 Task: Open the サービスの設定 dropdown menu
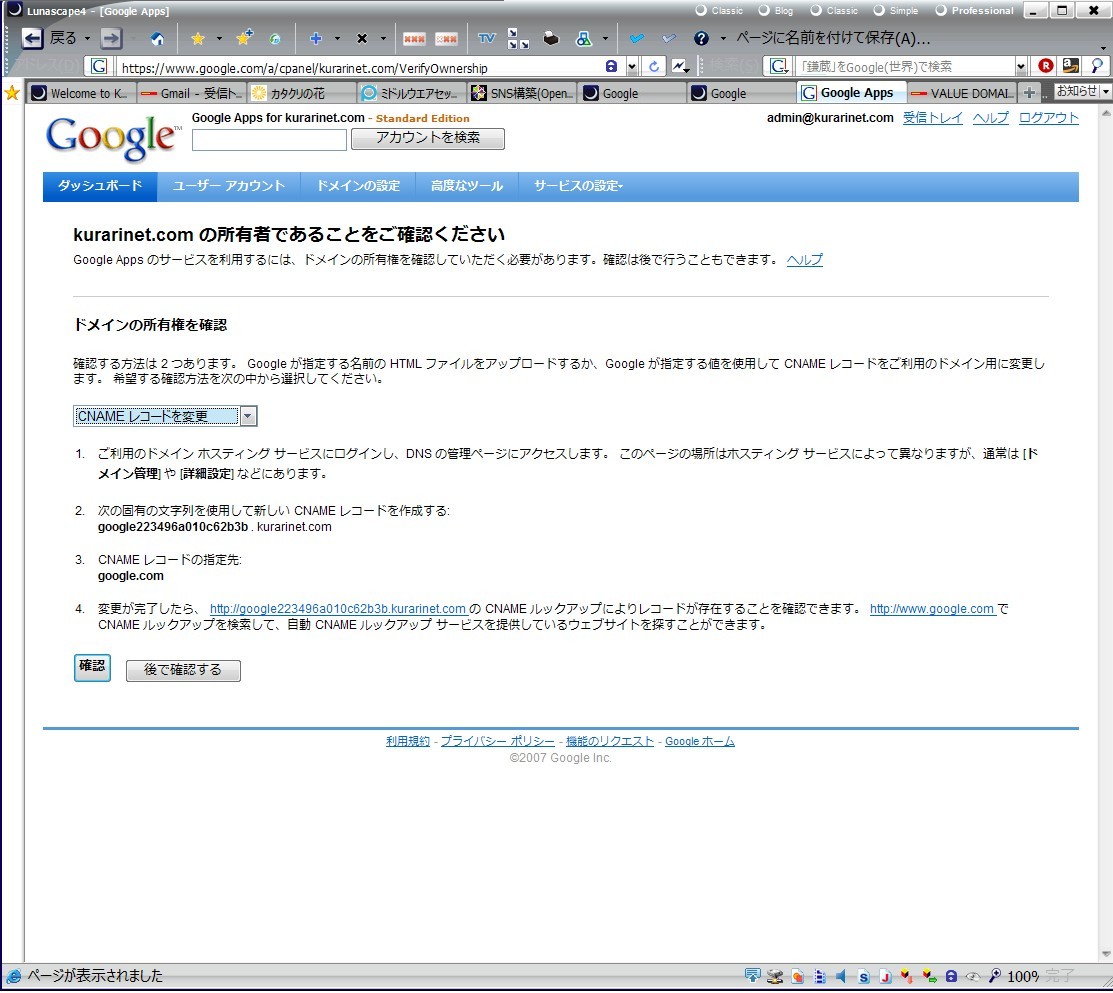click(x=578, y=186)
